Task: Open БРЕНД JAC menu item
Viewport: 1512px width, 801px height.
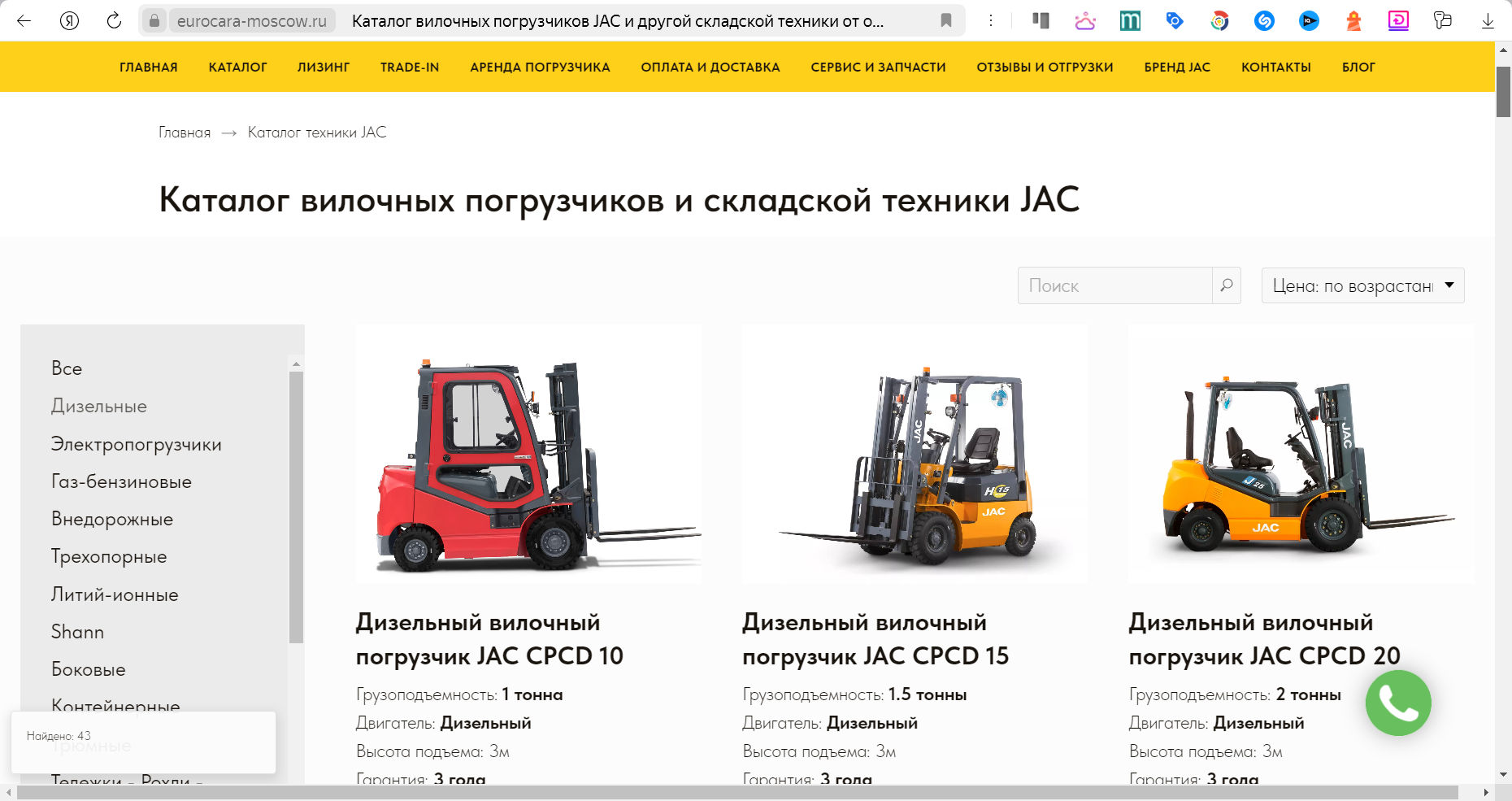Action: (x=1177, y=67)
